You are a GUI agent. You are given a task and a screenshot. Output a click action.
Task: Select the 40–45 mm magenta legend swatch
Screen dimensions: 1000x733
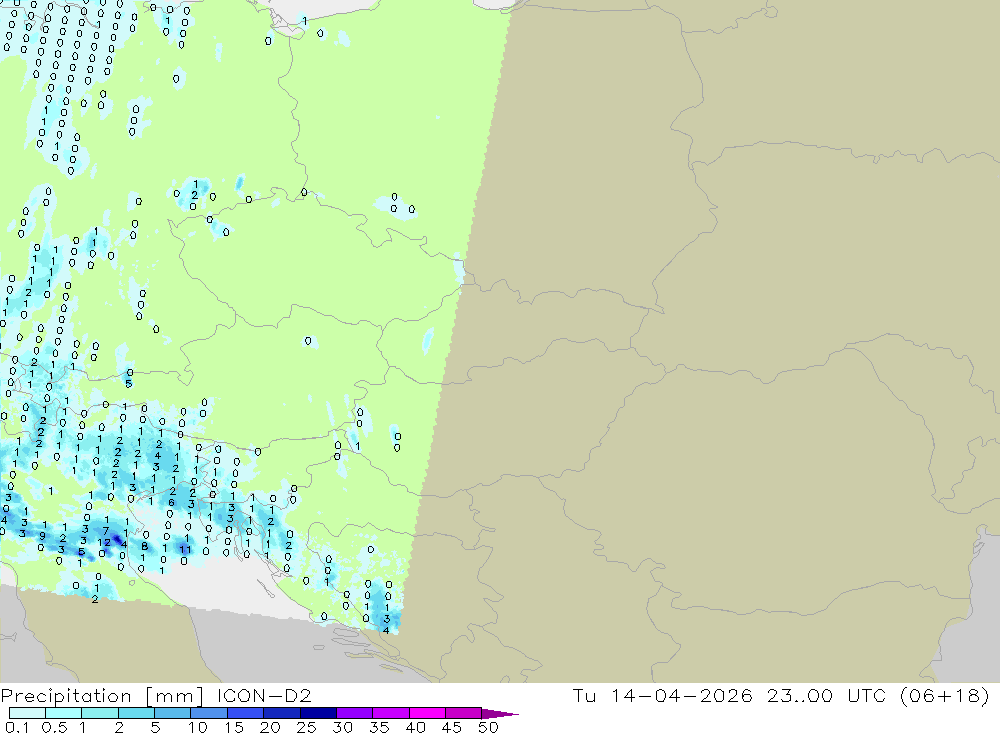427,713
